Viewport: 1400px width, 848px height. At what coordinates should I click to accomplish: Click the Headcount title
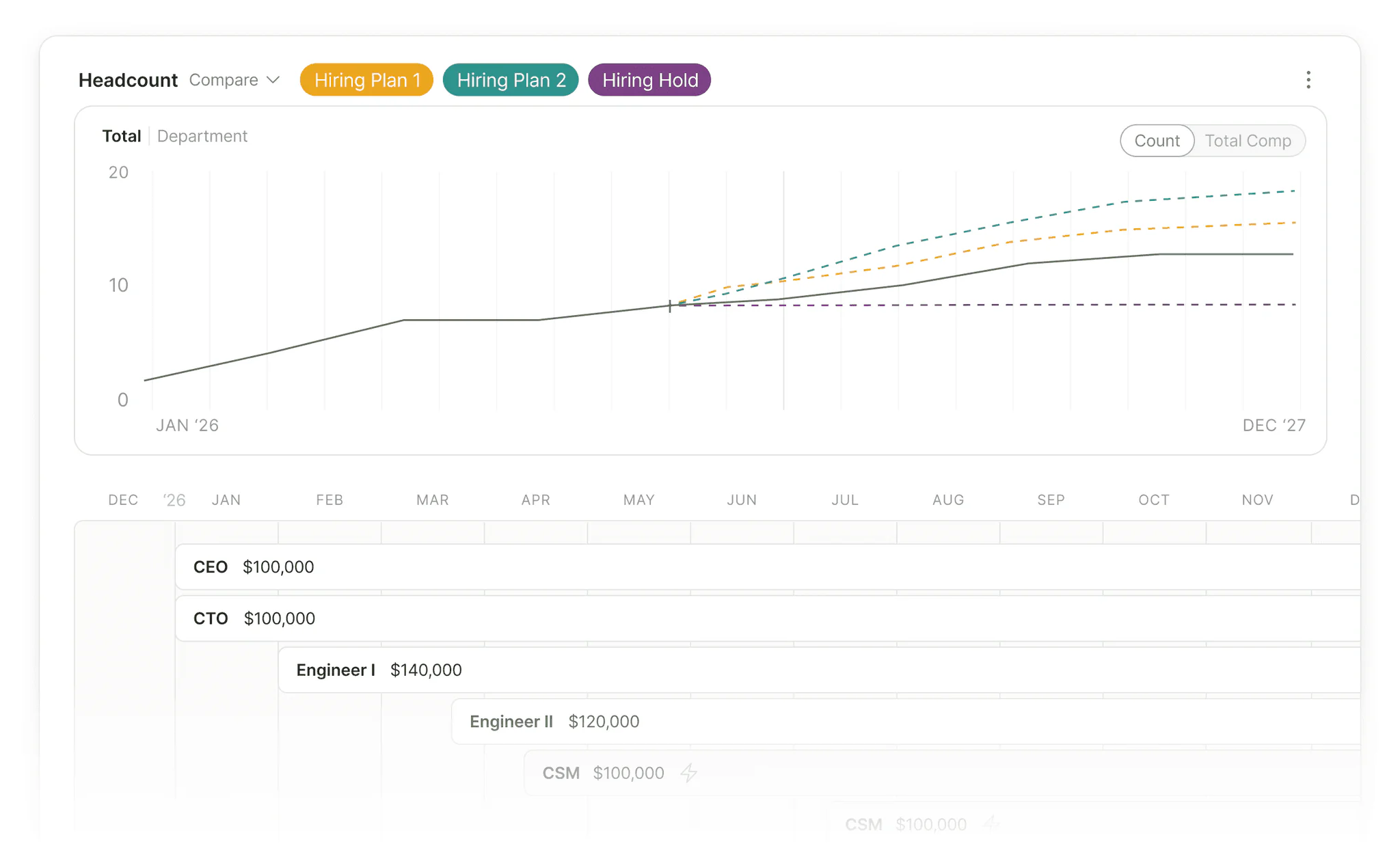pos(128,80)
